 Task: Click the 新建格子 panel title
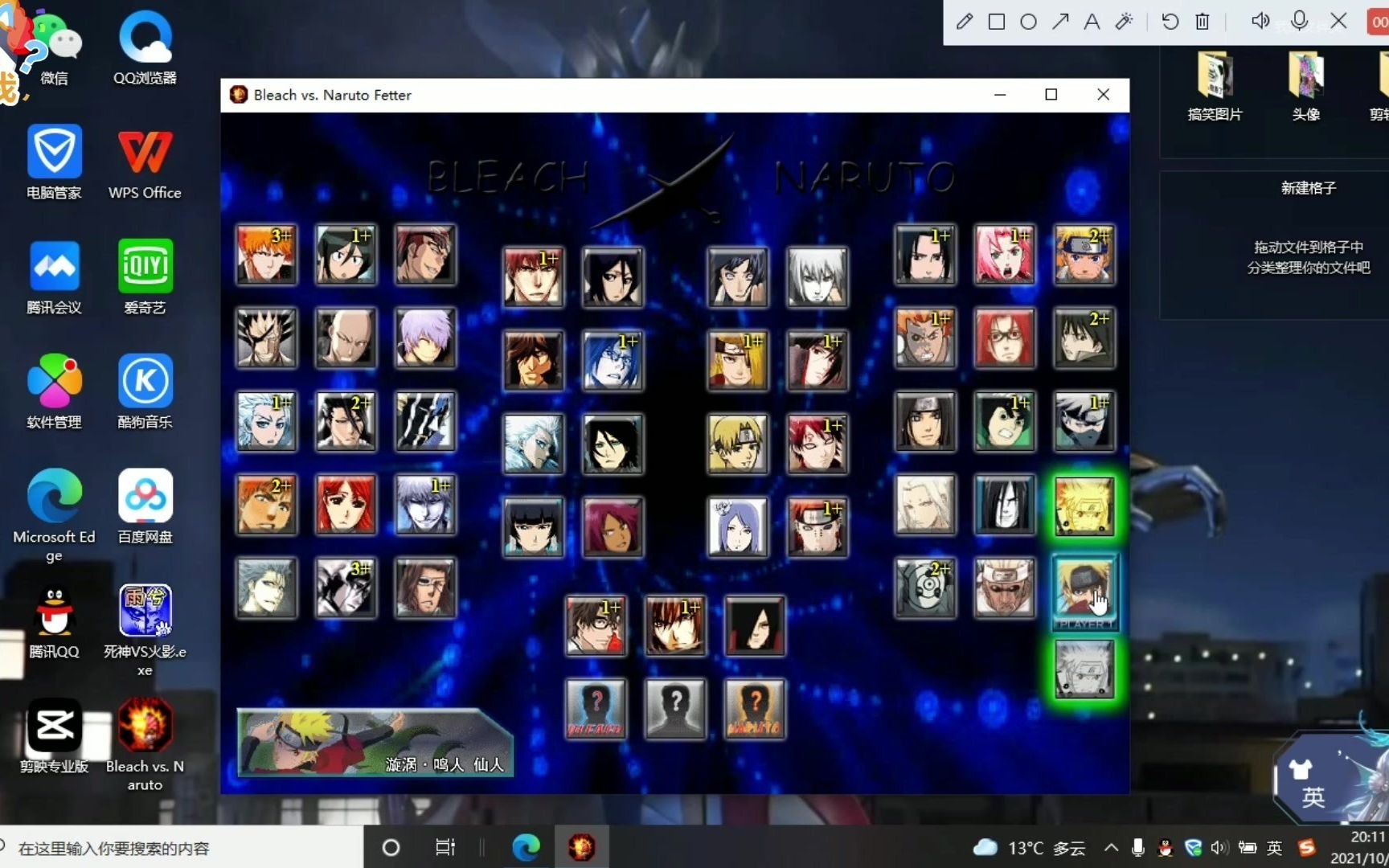tap(1309, 188)
